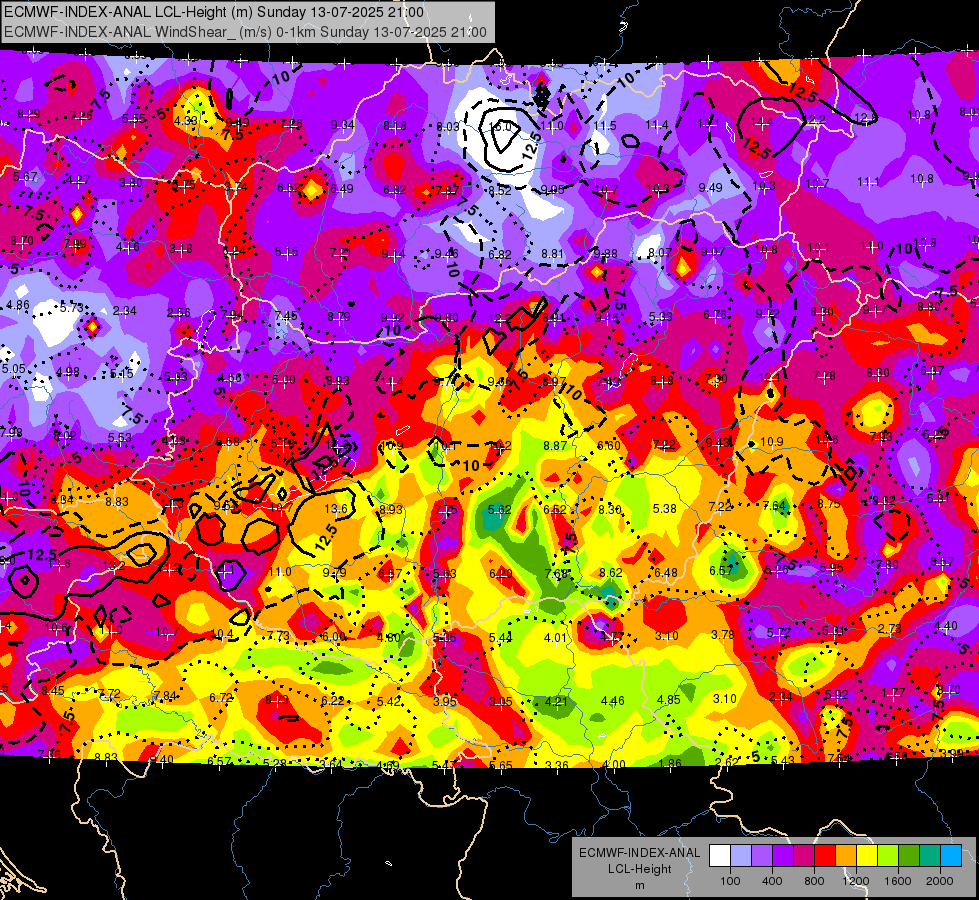979x900 pixels.
Task: Click grid value 4.01
Action: 555,638
